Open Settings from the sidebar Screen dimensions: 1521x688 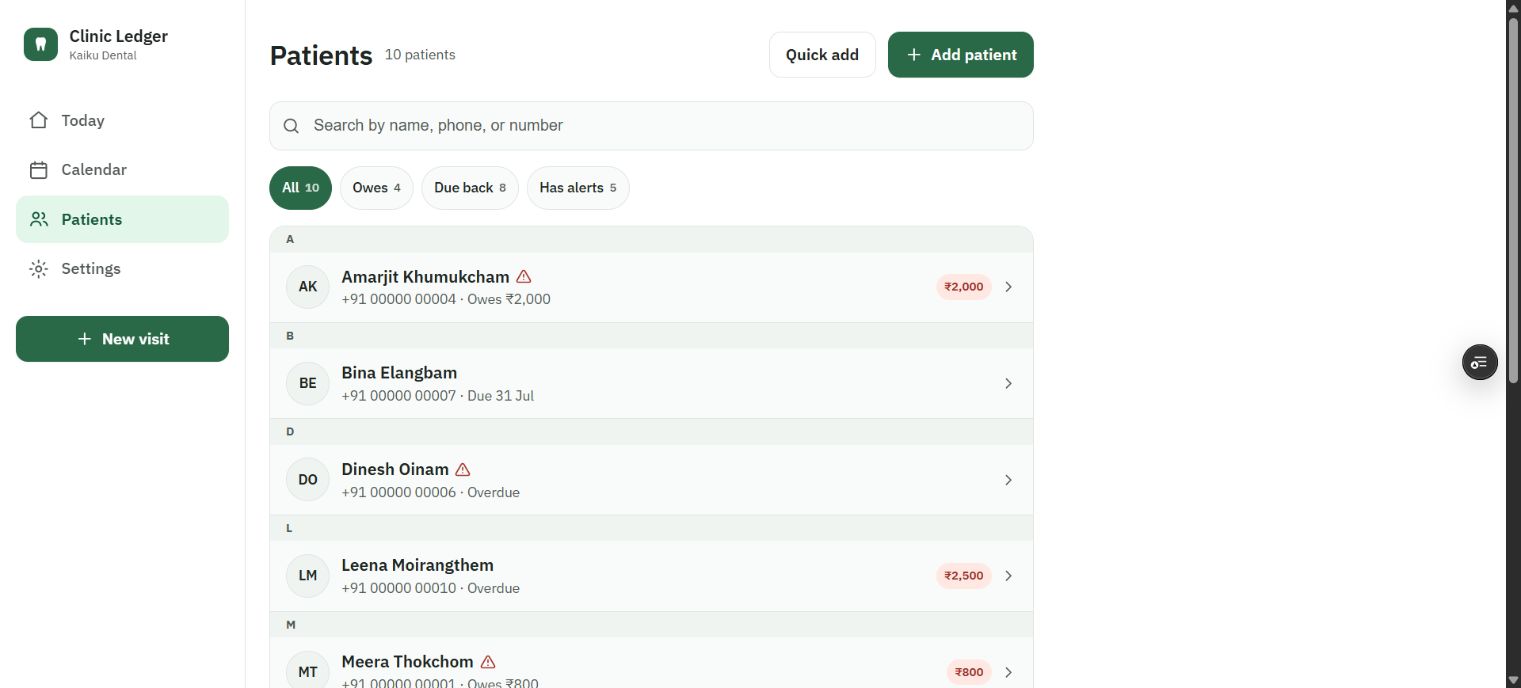tap(122, 269)
